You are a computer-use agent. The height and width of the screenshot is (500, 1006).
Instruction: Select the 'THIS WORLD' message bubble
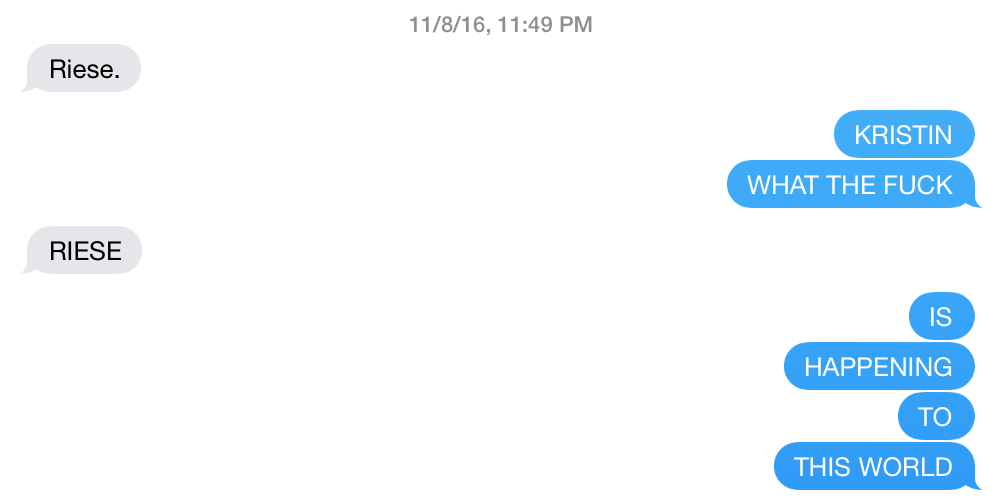coord(874,467)
